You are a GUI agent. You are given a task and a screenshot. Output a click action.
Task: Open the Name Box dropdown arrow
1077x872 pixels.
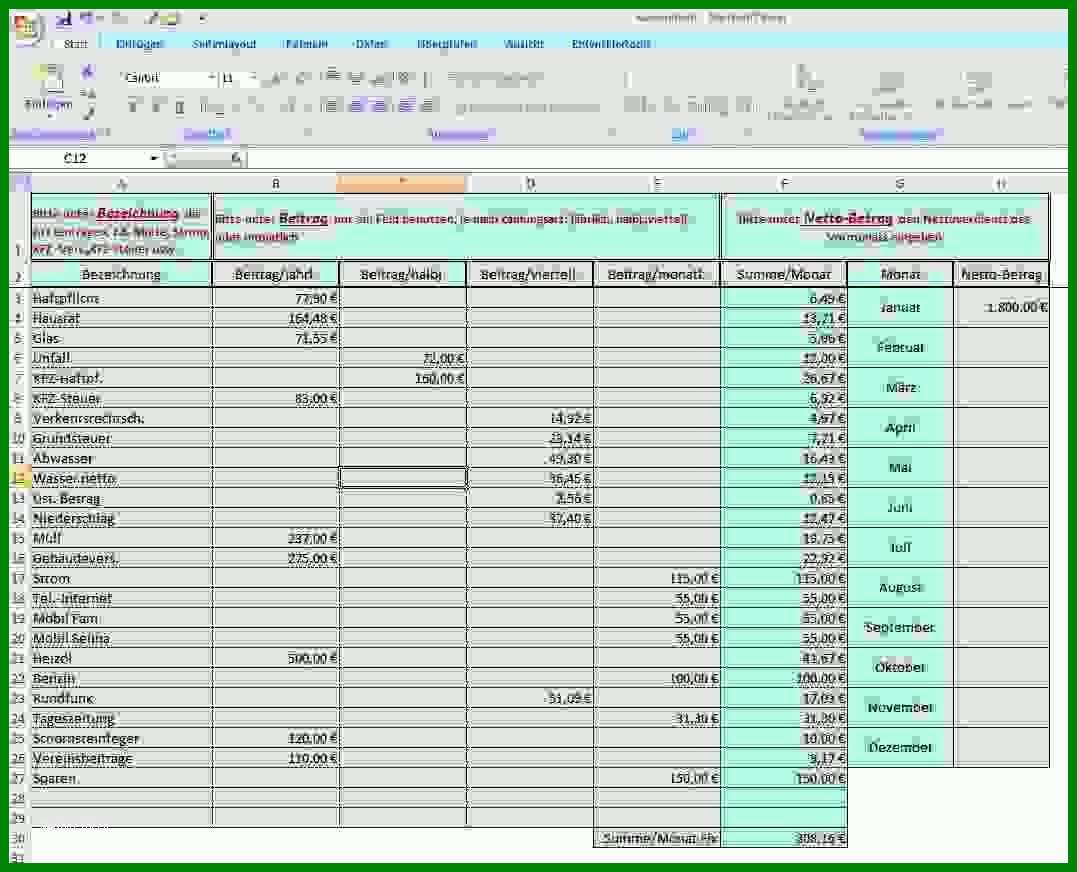point(154,159)
